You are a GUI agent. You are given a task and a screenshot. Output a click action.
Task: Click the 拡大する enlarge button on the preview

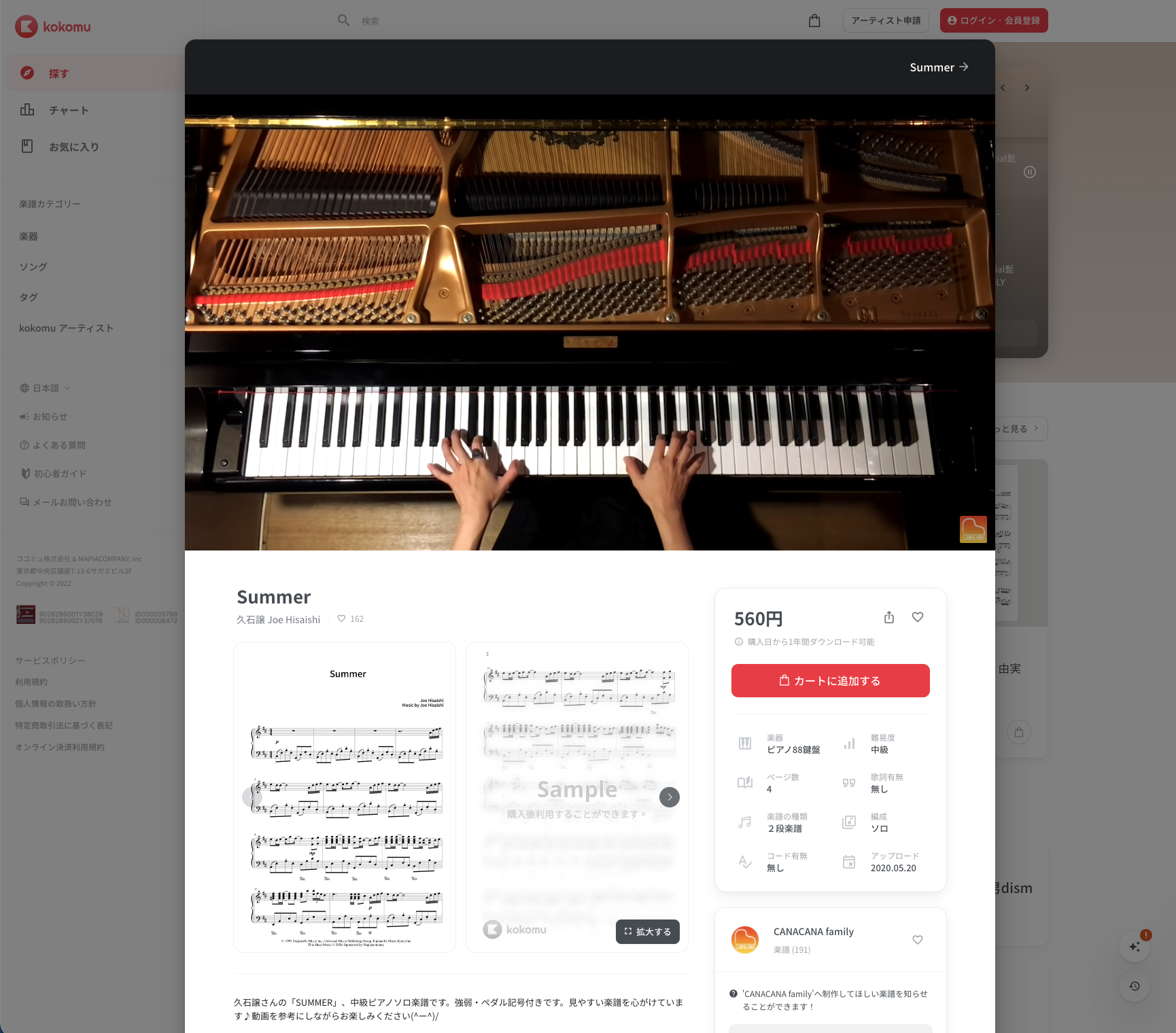click(648, 932)
